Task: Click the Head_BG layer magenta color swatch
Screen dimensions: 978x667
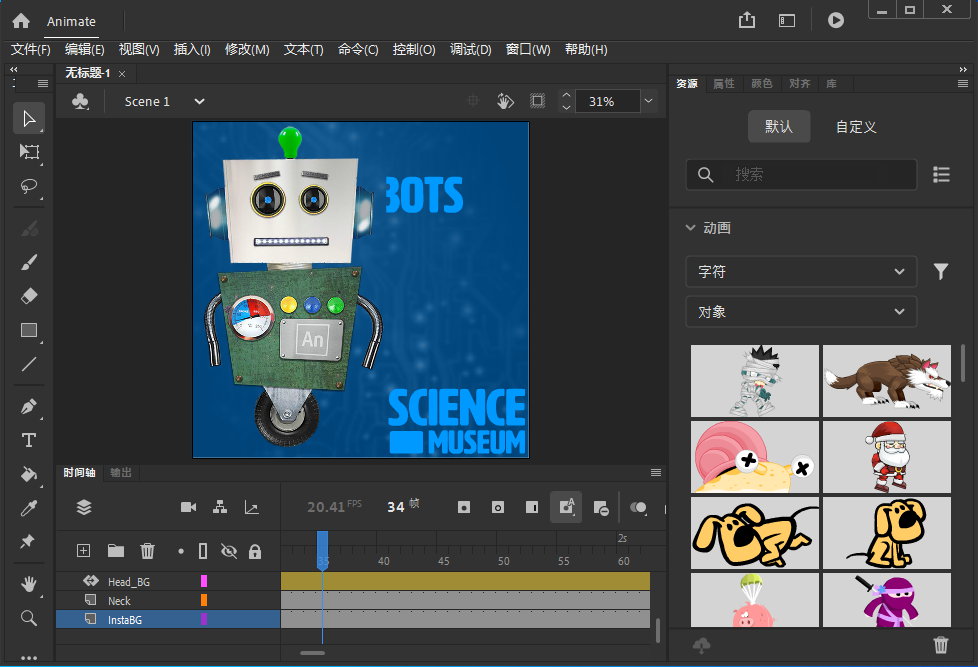Action: point(203,581)
